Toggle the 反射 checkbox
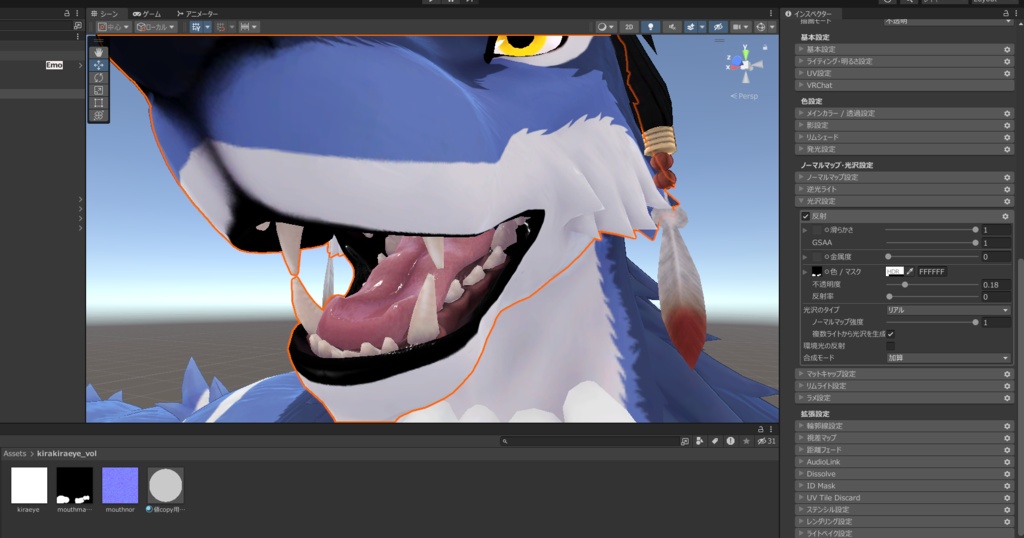The image size is (1024, 538). [806, 216]
